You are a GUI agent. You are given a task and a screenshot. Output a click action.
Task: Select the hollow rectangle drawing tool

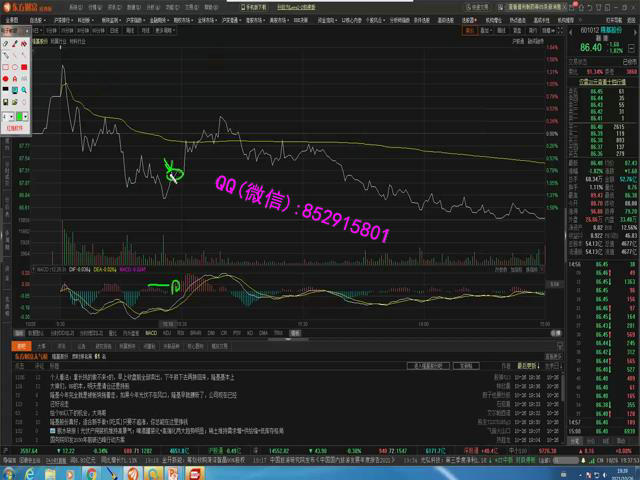click(7, 65)
